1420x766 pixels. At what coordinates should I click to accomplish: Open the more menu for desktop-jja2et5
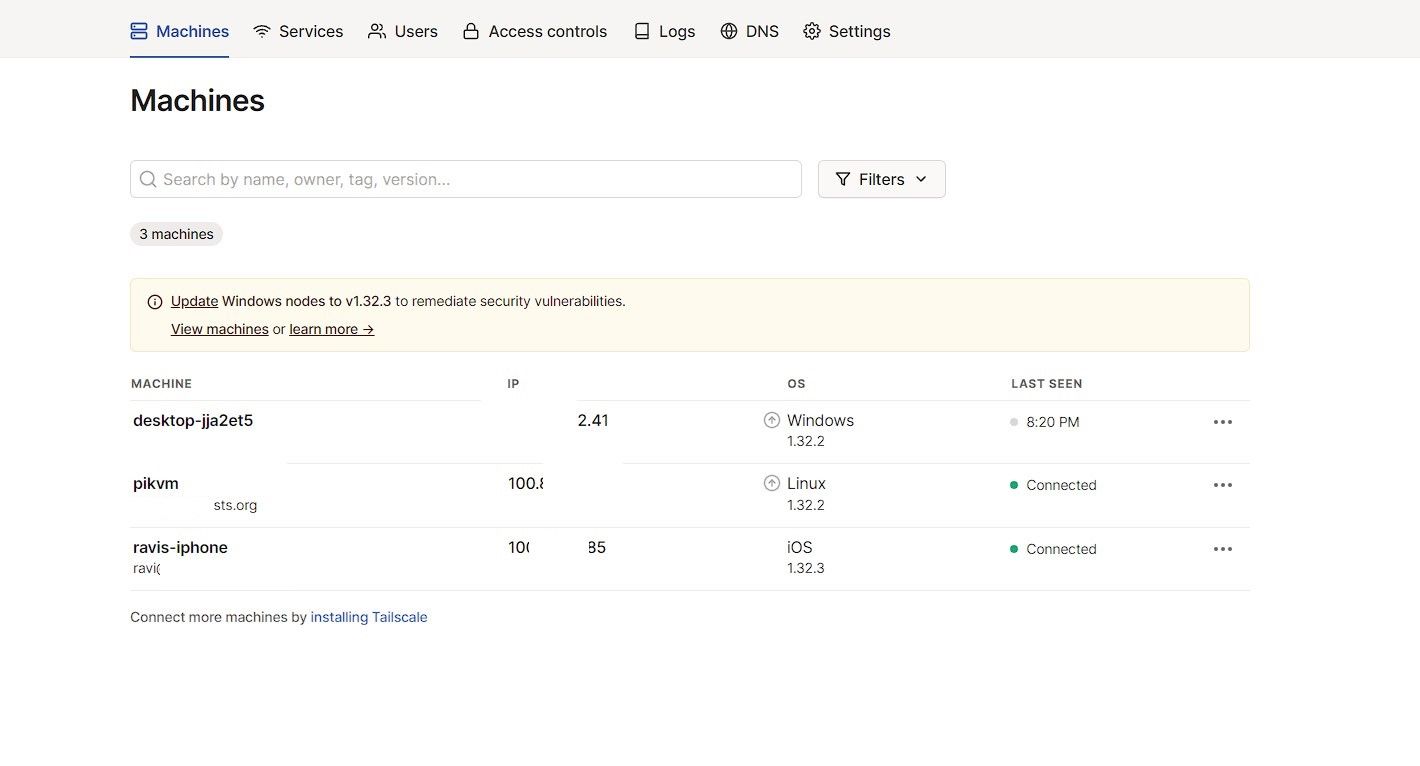click(x=1223, y=422)
